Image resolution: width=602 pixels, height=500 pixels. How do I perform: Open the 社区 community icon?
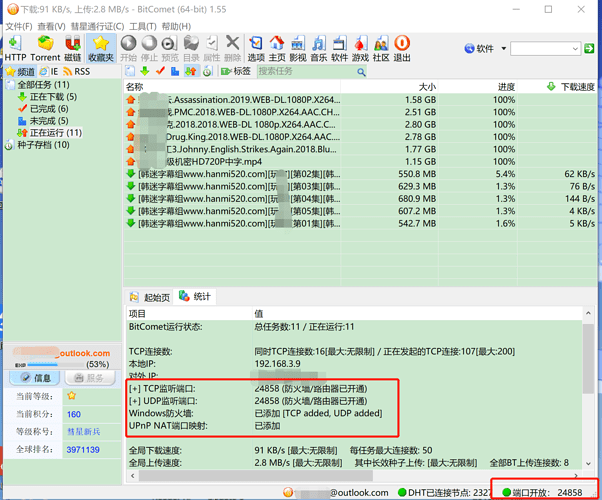[x=381, y=48]
